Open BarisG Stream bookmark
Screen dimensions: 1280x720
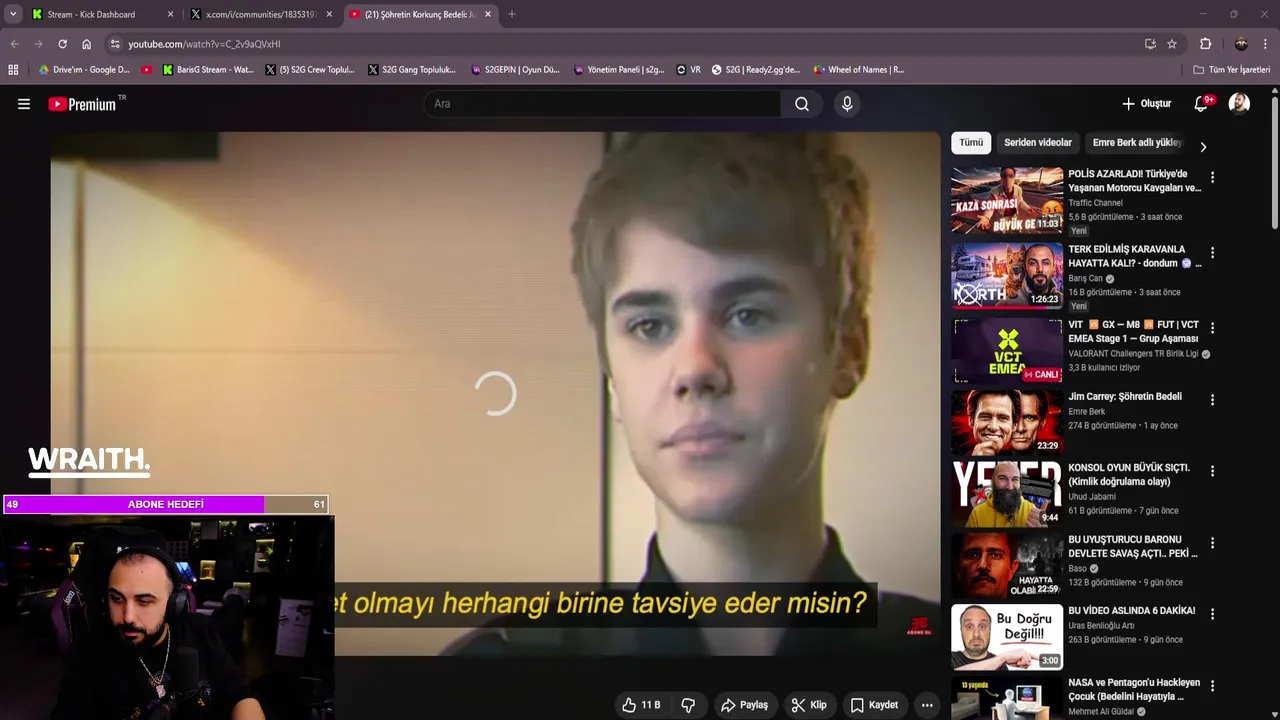[x=208, y=70]
